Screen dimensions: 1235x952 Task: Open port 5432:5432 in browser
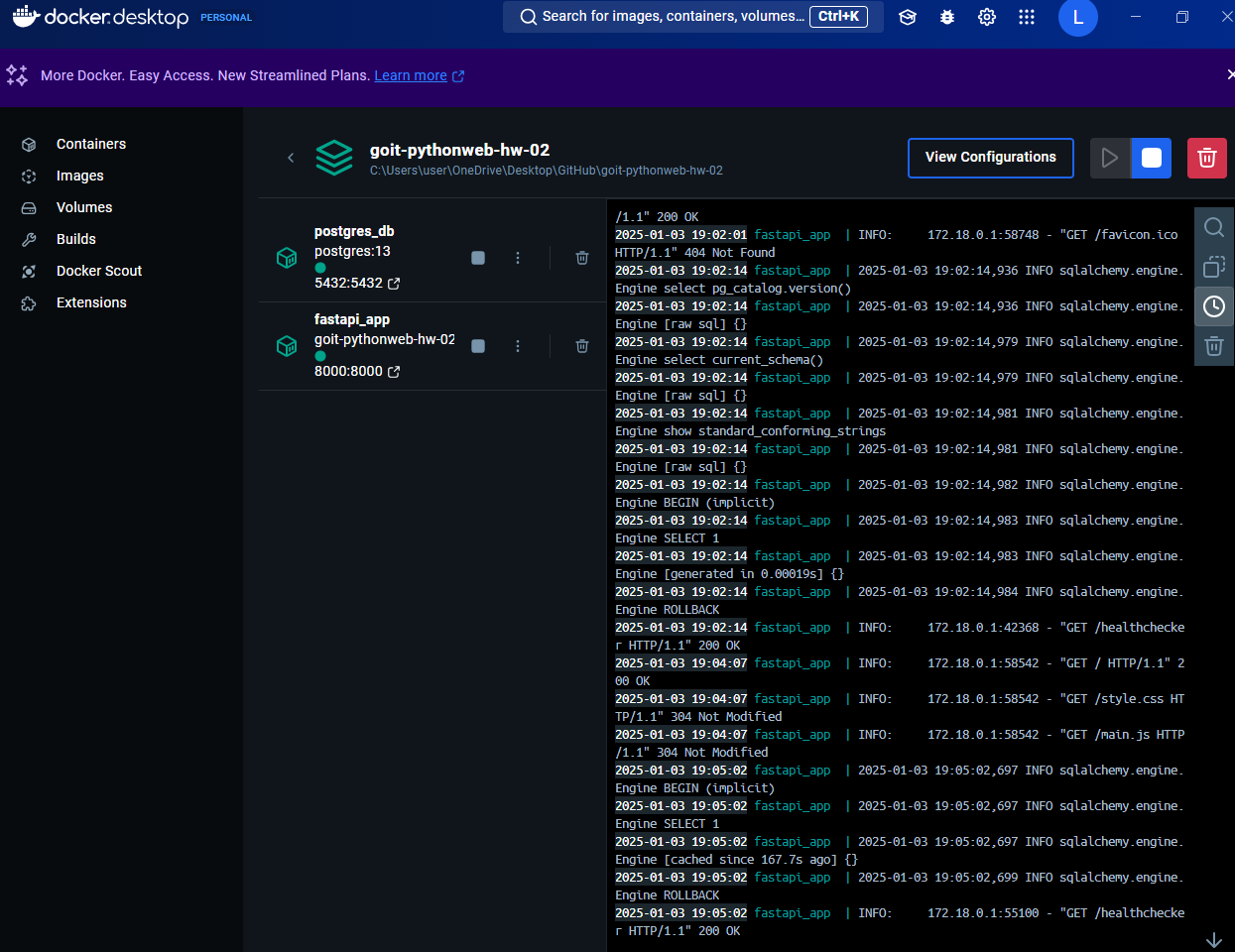click(357, 283)
